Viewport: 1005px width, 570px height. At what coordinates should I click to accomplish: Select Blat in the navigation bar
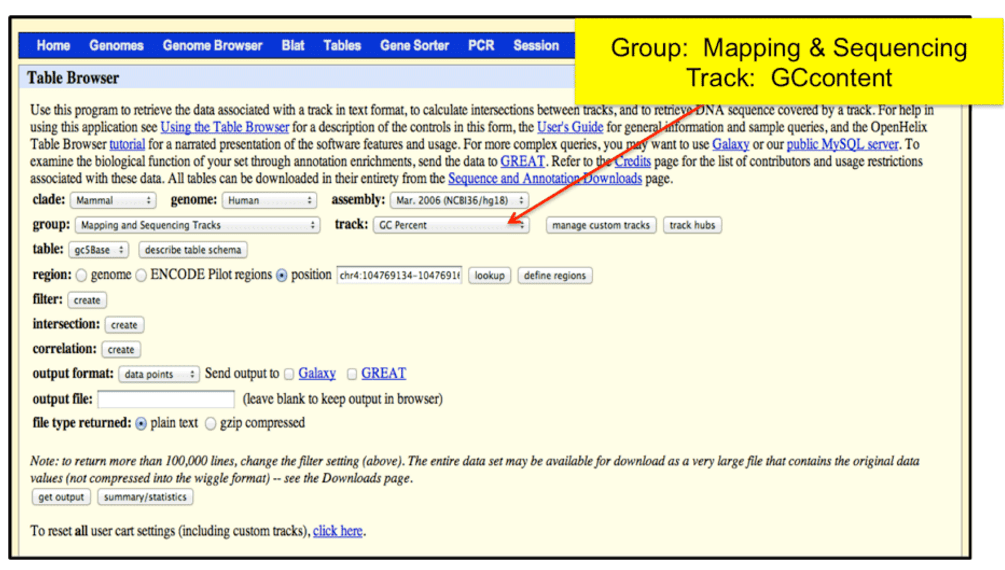coord(293,46)
